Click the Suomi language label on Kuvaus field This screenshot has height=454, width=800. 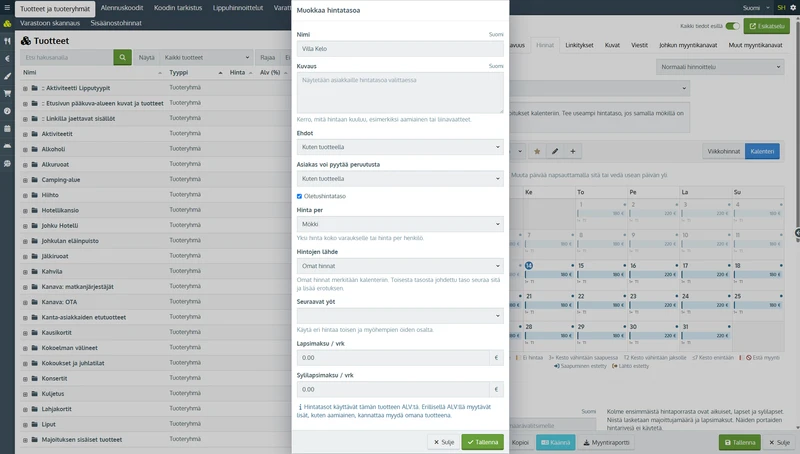(496, 66)
